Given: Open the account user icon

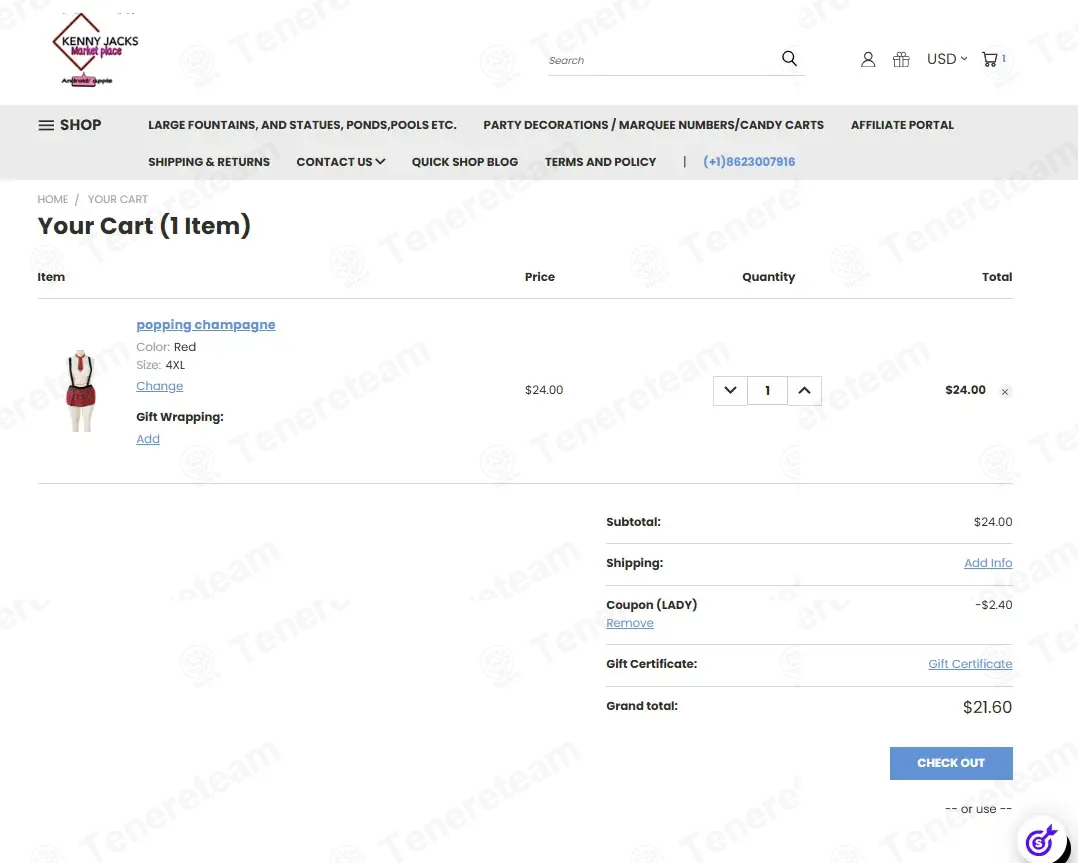Looking at the screenshot, I should [x=868, y=60].
